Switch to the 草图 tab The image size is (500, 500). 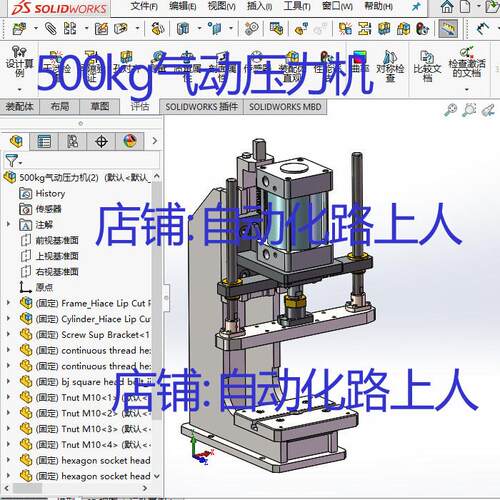tap(100, 107)
